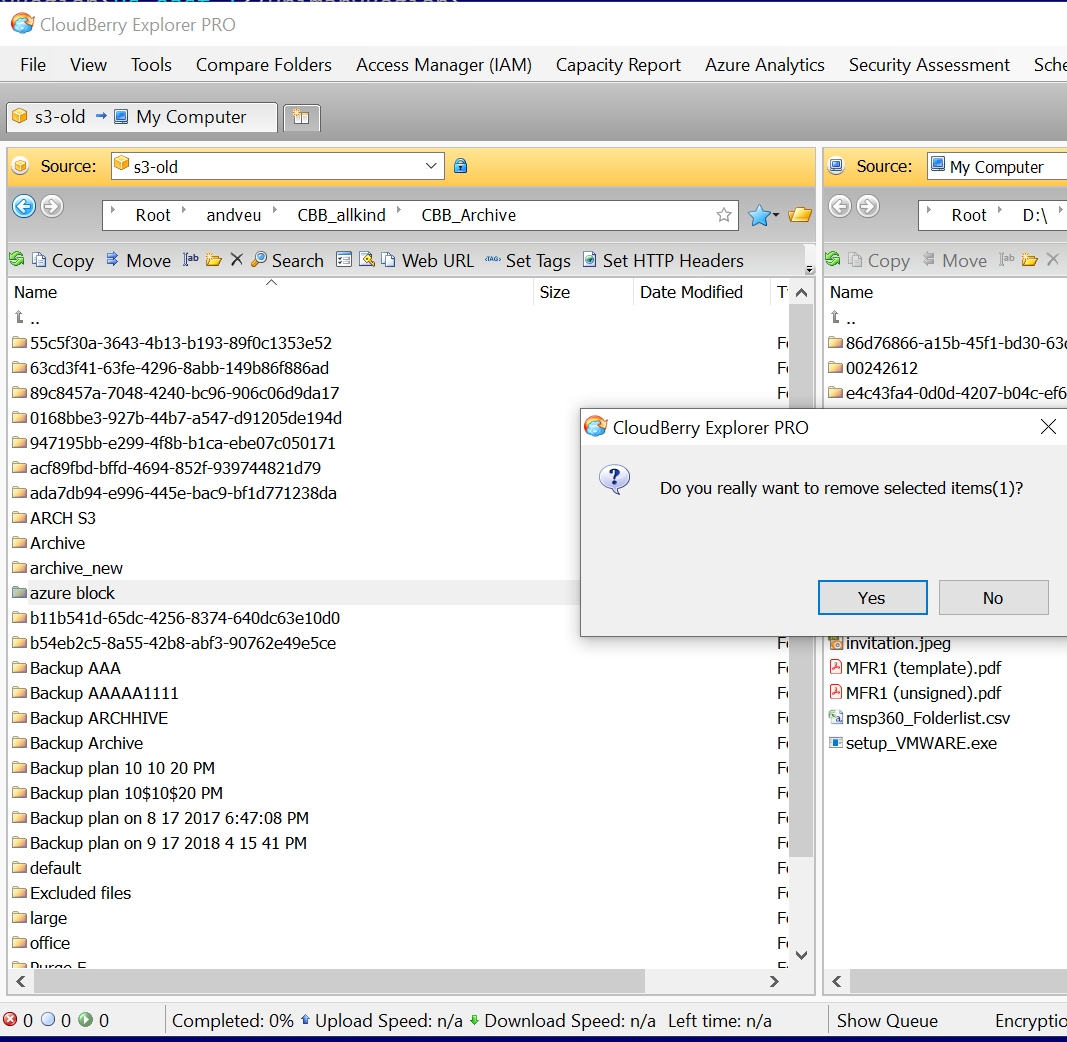Open the Compare Folders menu
Screen dimensions: 1067x1042
click(x=264, y=65)
